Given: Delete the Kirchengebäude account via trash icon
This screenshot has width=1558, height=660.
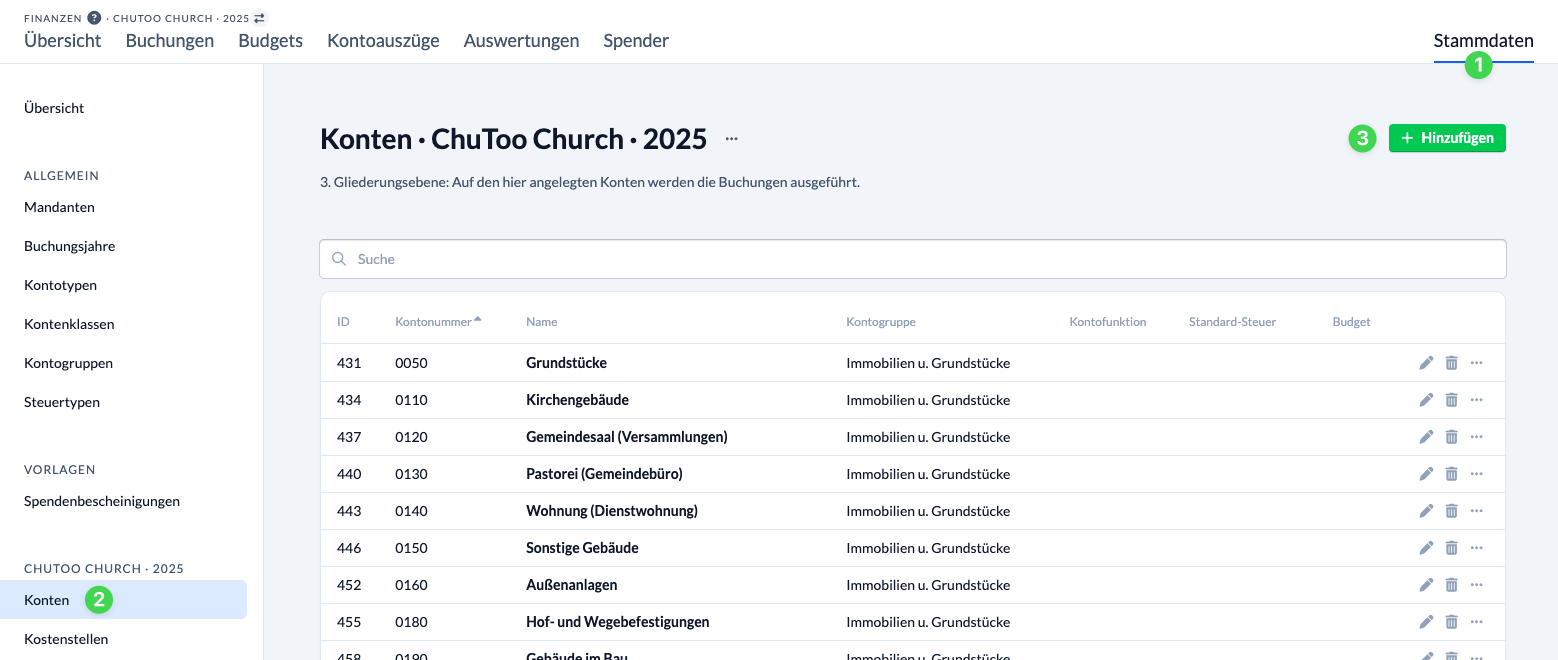Looking at the screenshot, I should coord(1451,400).
